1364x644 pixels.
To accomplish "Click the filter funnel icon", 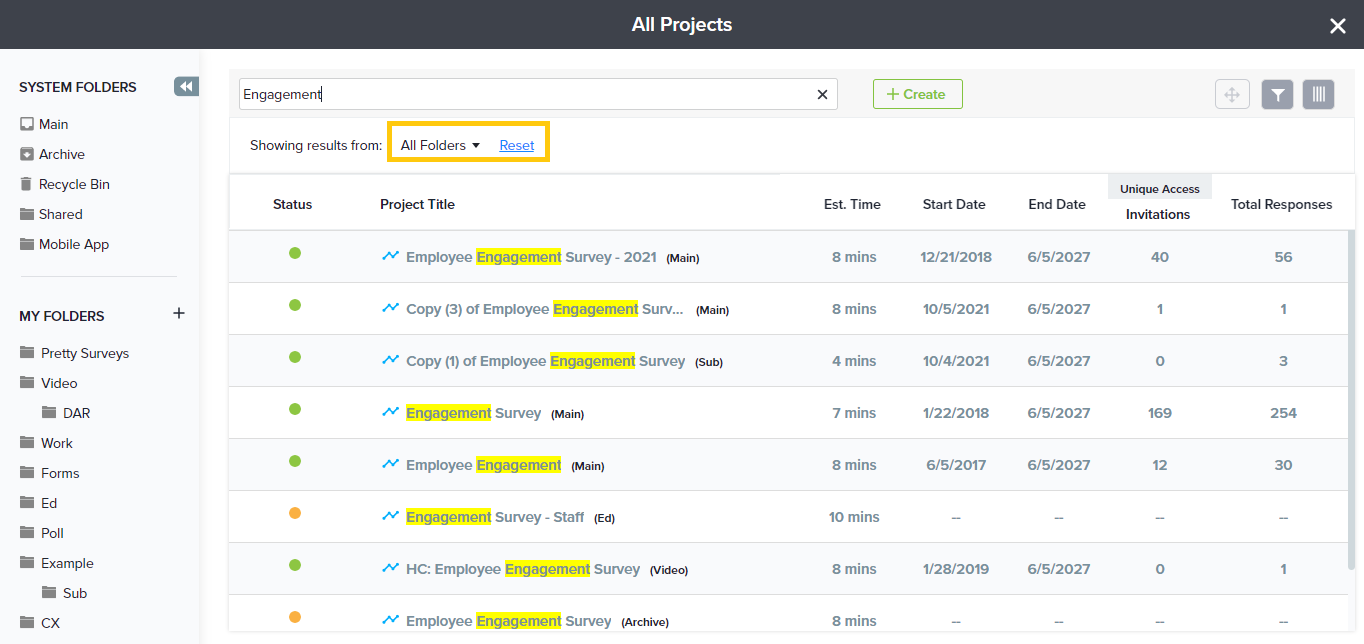I will [1277, 95].
